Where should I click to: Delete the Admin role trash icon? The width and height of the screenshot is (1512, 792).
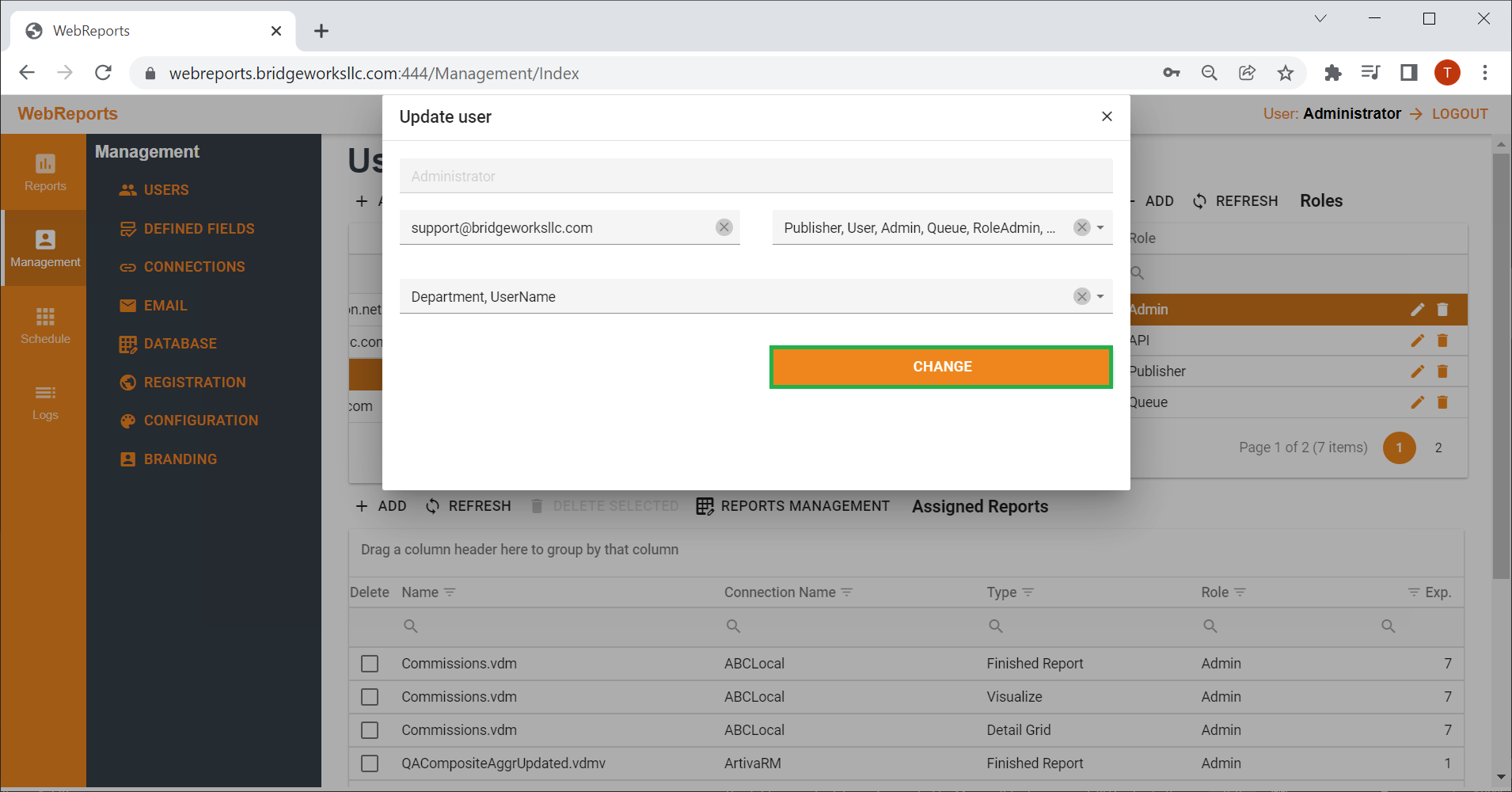(1442, 310)
